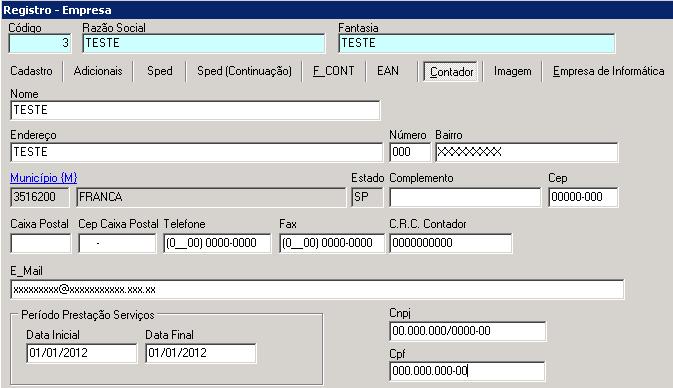Focus the Endereço text field
This screenshot has height=388, width=673.
(196, 152)
